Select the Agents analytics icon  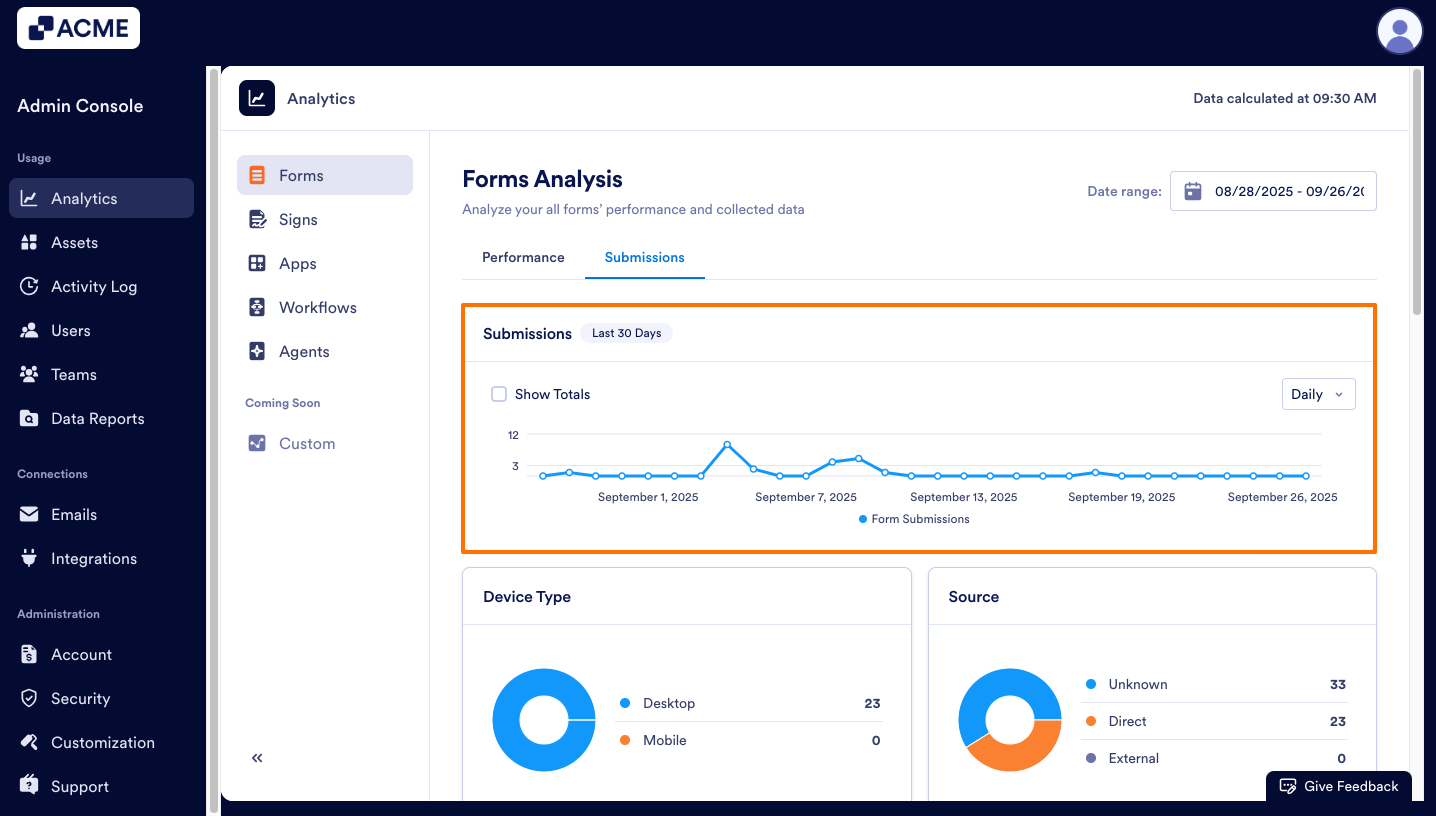259,351
